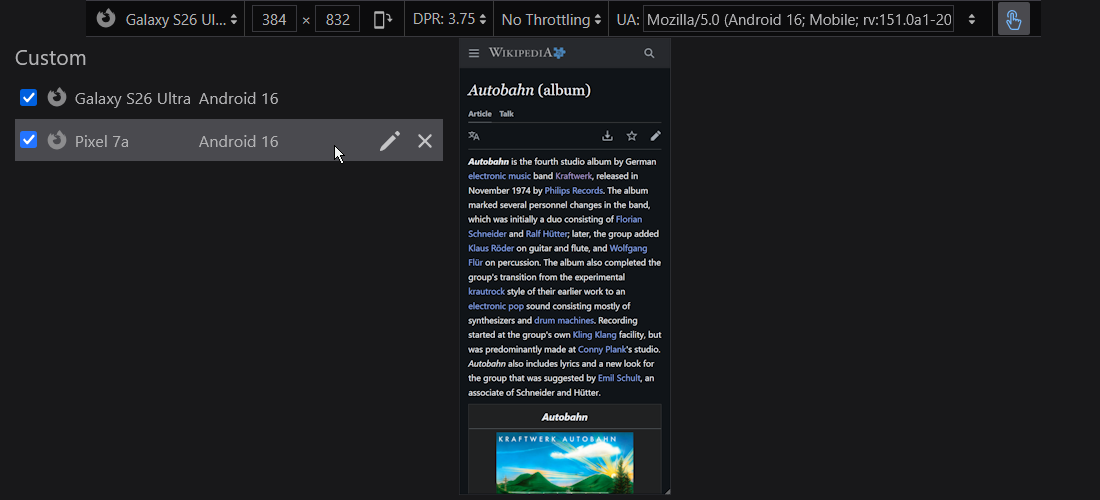
Task: Rotate the viewport orientation
Action: coord(383,19)
